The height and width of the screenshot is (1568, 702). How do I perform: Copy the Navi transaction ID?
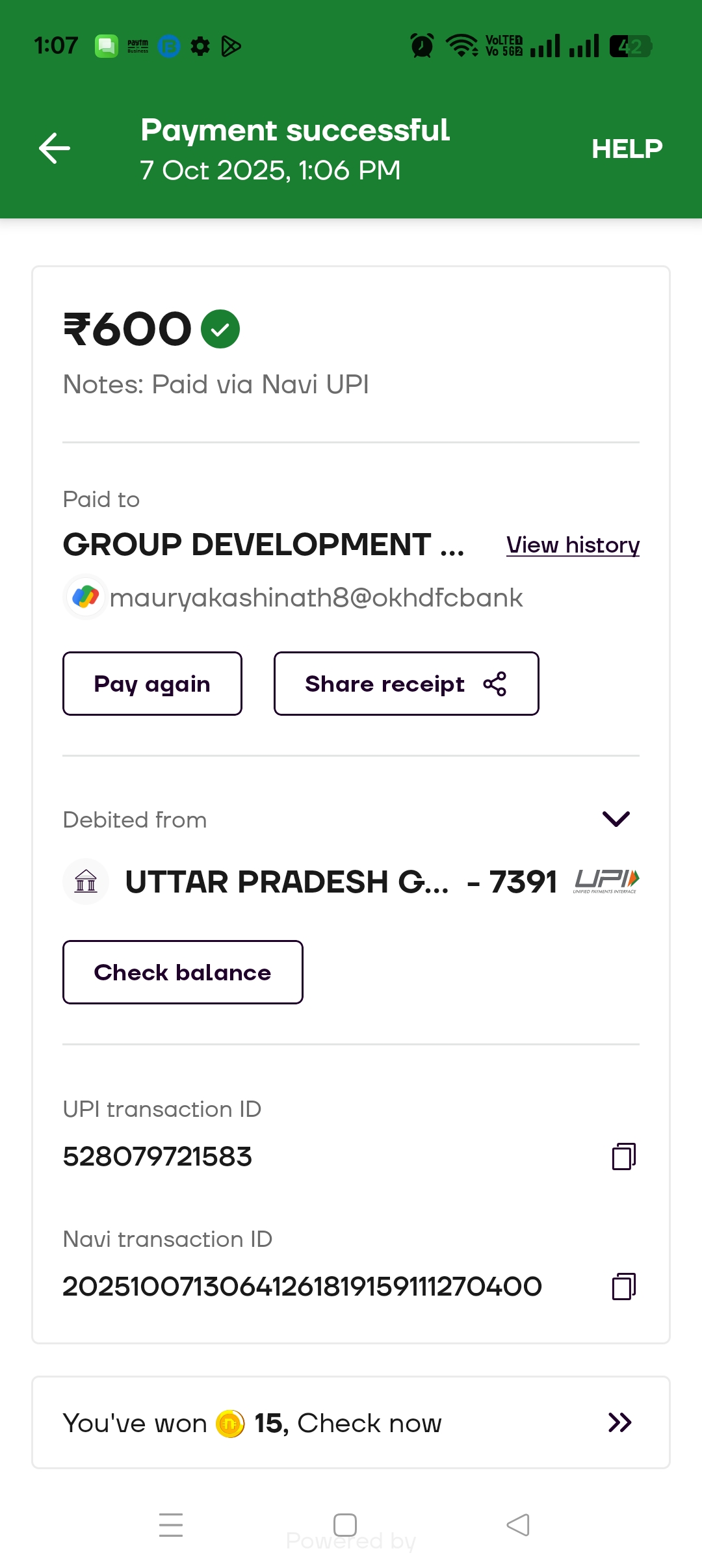[x=623, y=1287]
